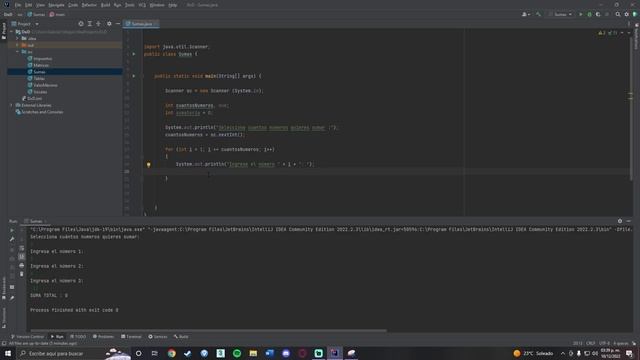Open the Sumas run configuration dropdown
640x360 pixels.
pos(561,14)
